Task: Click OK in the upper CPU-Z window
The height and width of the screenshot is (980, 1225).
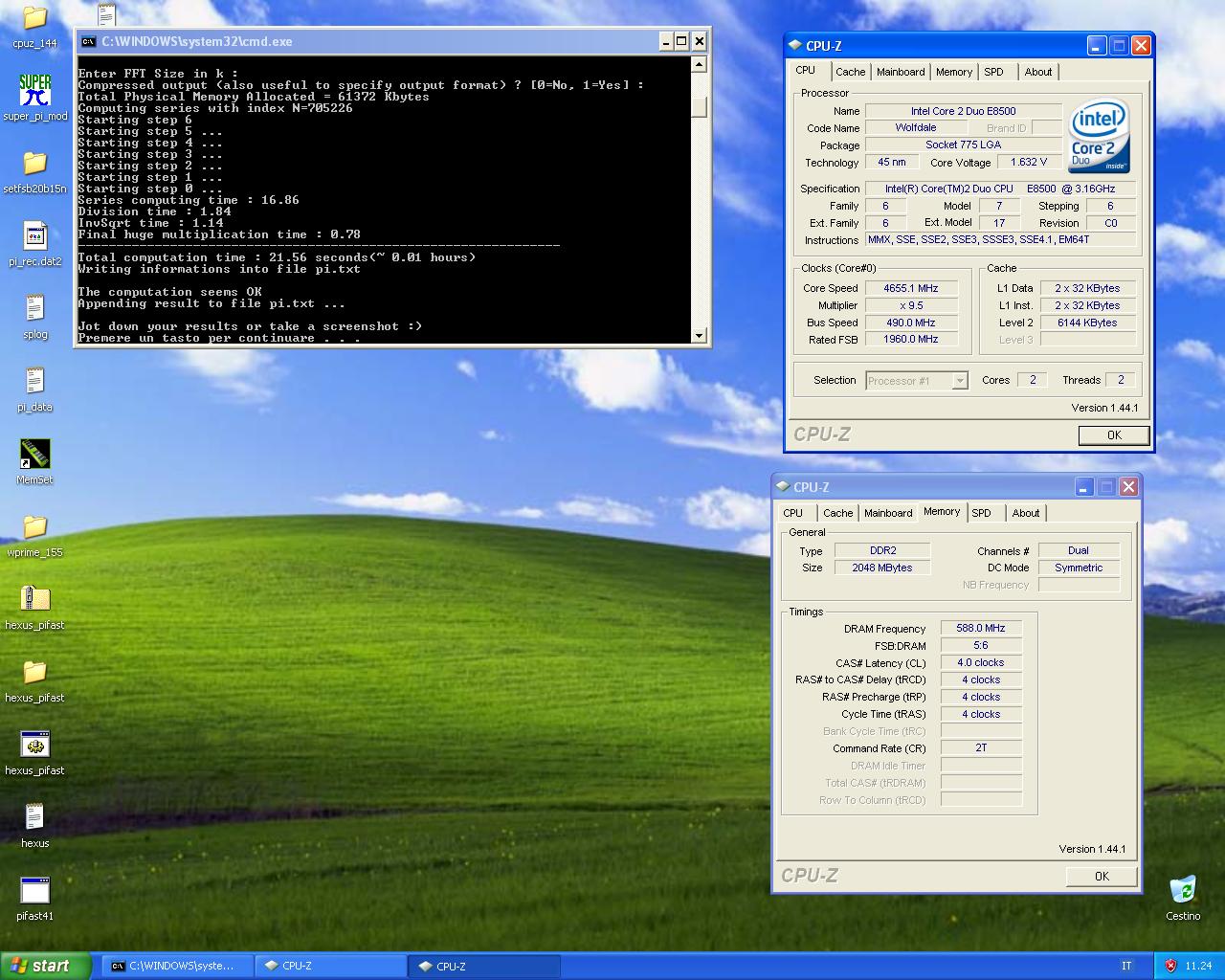Action: click(x=1114, y=434)
